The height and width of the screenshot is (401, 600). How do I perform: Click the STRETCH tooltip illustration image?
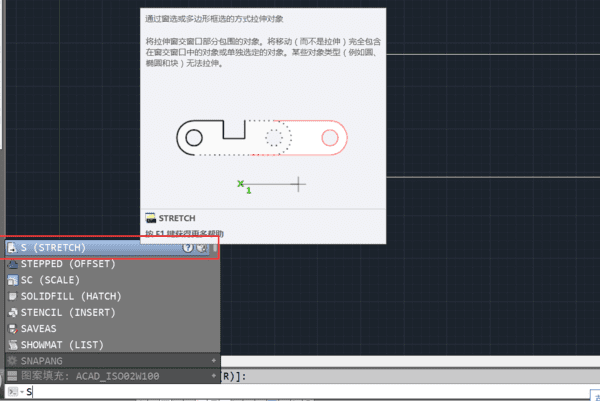pyautogui.click(x=262, y=155)
